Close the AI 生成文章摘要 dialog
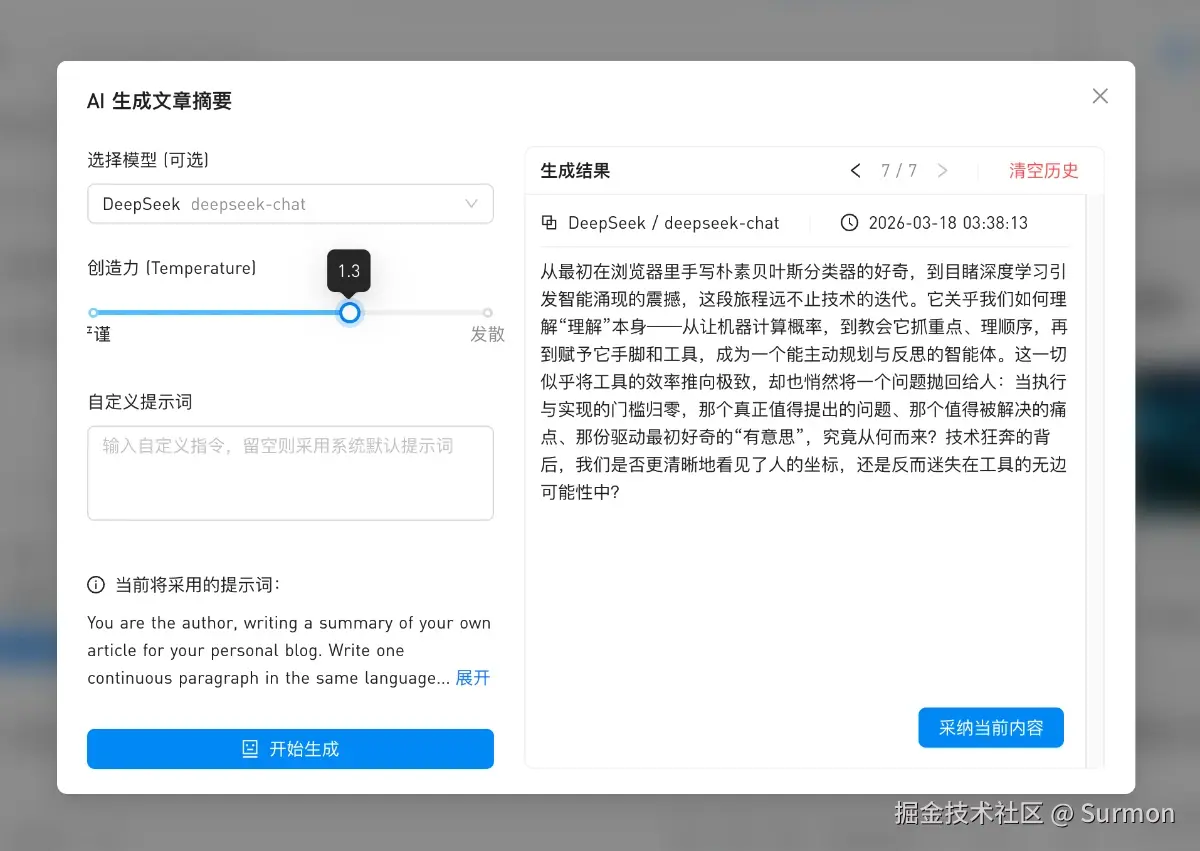This screenshot has width=1200, height=851. (x=1100, y=96)
